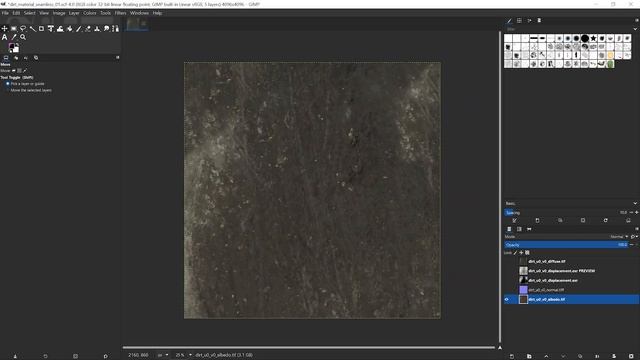The image size is (640, 360).
Task: Click the foreground color swatch
Action: click(x=12, y=47)
